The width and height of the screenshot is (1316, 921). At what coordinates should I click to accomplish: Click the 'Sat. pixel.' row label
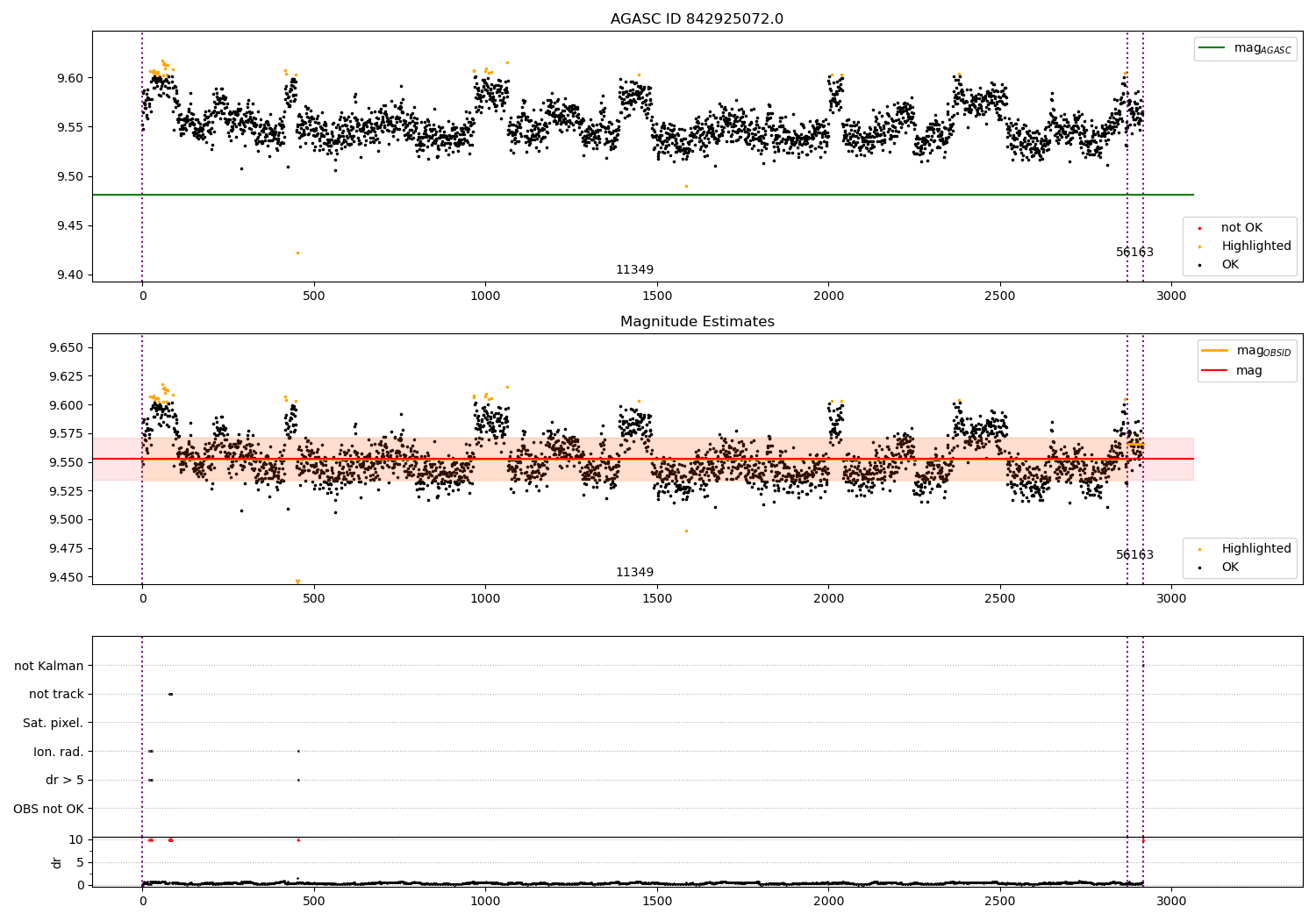tap(54, 724)
